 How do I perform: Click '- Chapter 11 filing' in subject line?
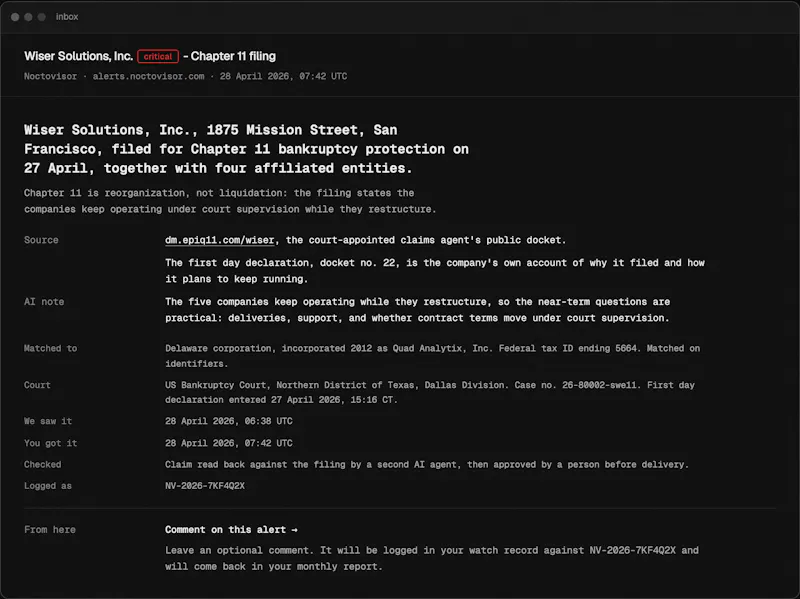230,56
